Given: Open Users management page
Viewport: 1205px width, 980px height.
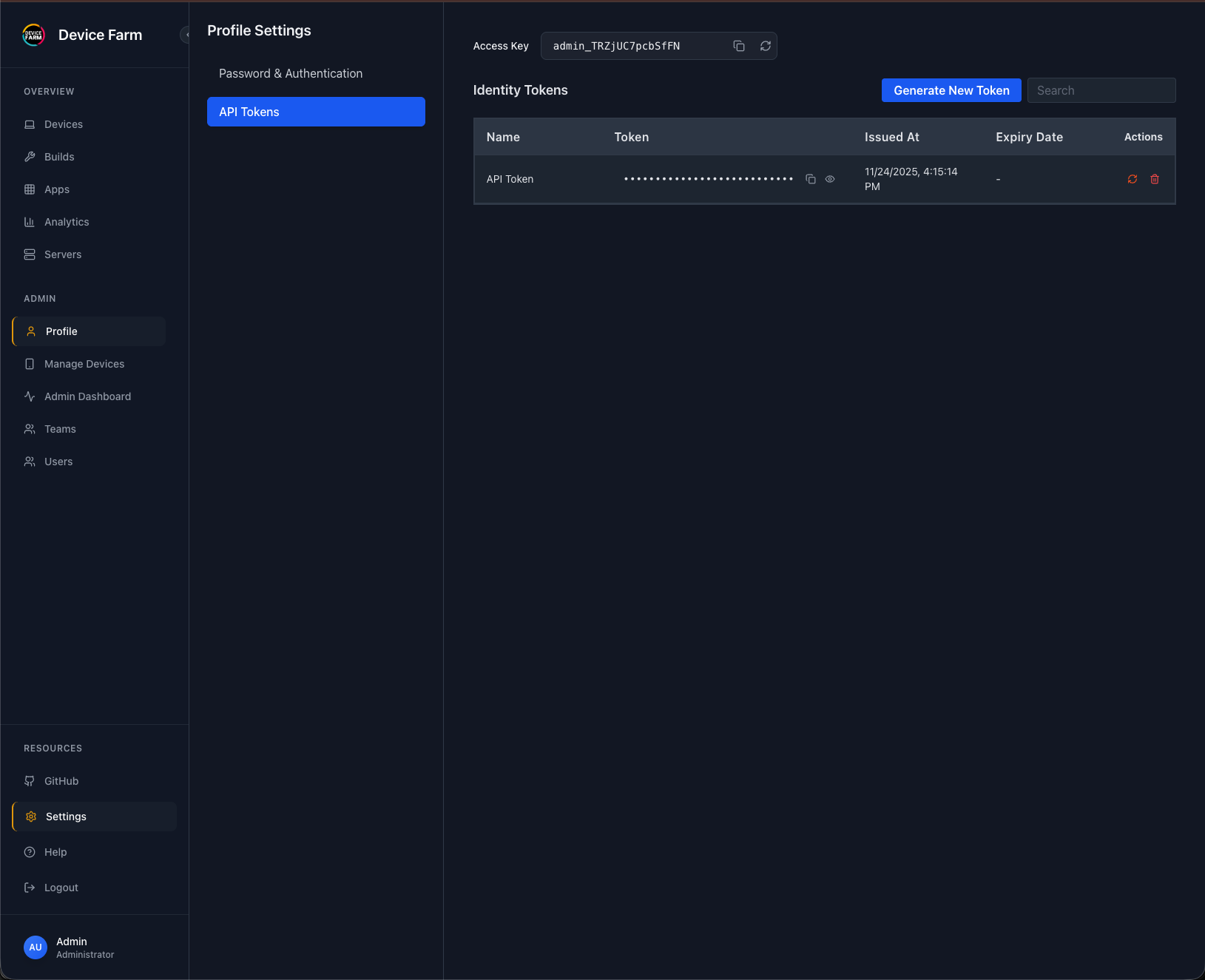Looking at the screenshot, I should [58, 461].
